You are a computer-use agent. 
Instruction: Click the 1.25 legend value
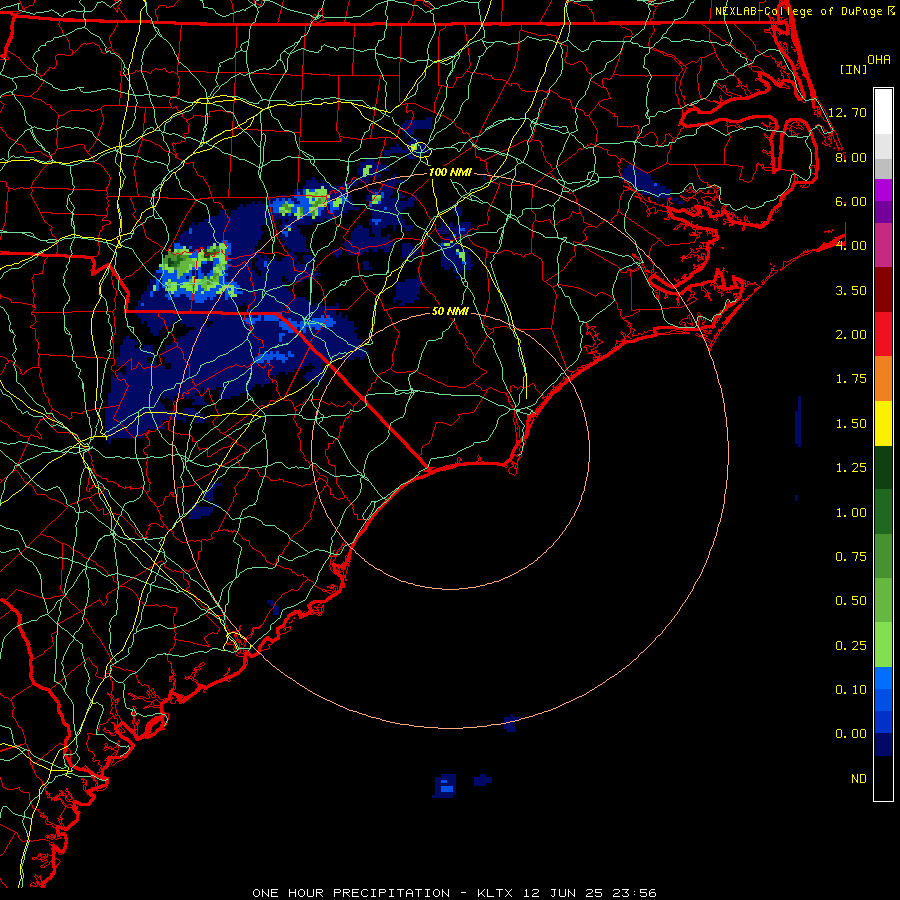click(851, 468)
